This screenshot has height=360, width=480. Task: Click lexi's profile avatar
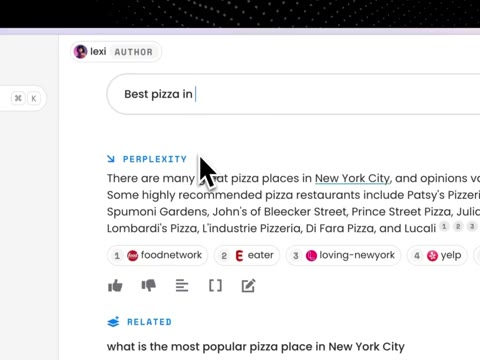click(x=81, y=52)
